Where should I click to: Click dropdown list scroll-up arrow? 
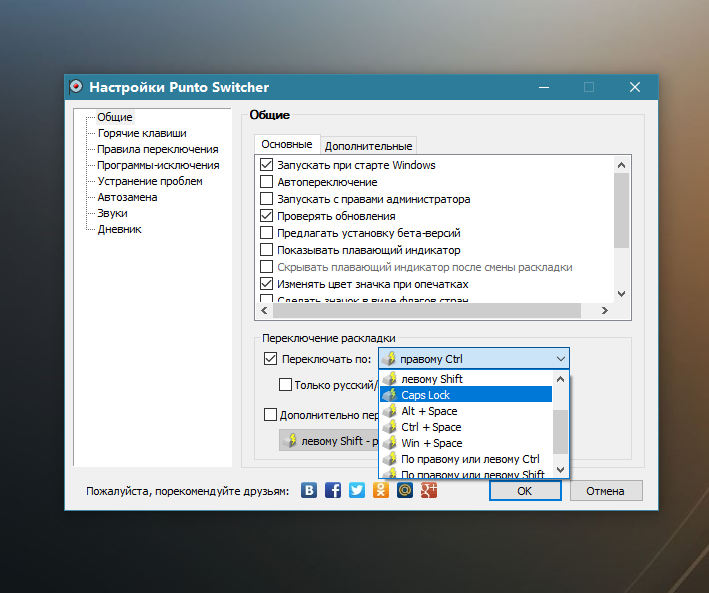(561, 379)
